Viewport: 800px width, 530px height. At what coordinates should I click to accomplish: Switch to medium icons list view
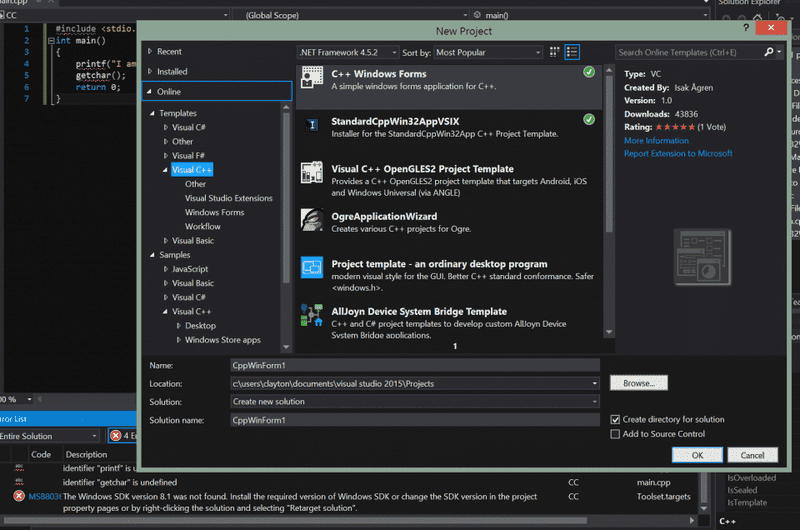point(573,52)
